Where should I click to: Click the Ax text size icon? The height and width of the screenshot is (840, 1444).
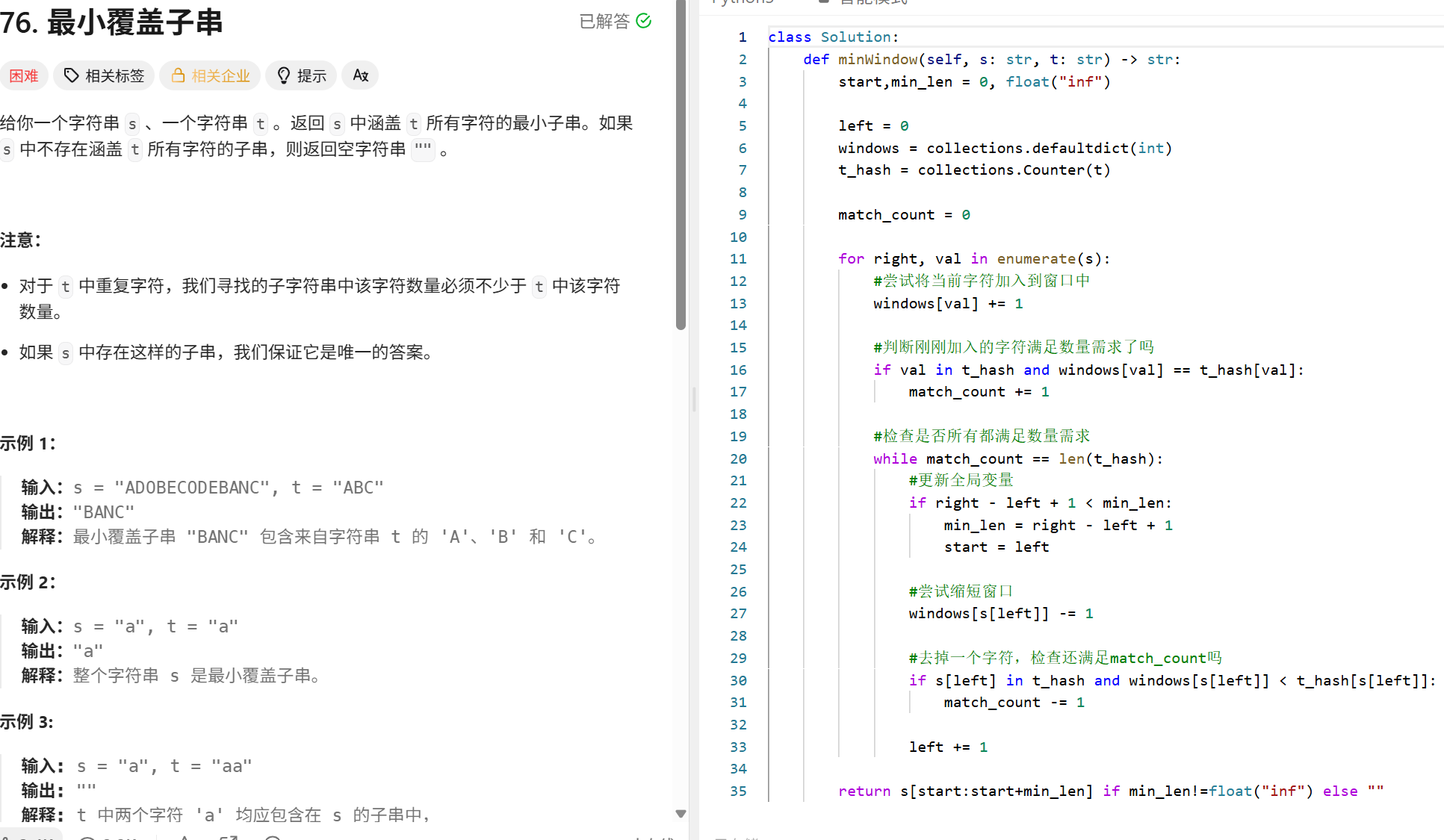[x=360, y=75]
